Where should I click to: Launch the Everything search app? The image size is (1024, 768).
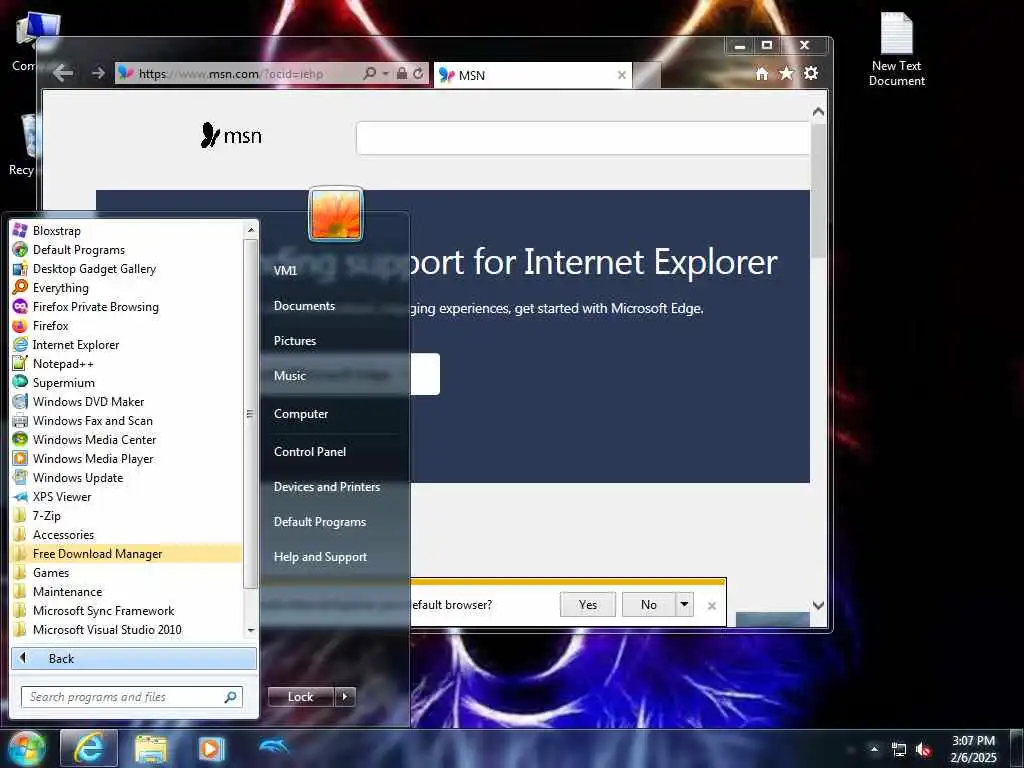click(61, 287)
